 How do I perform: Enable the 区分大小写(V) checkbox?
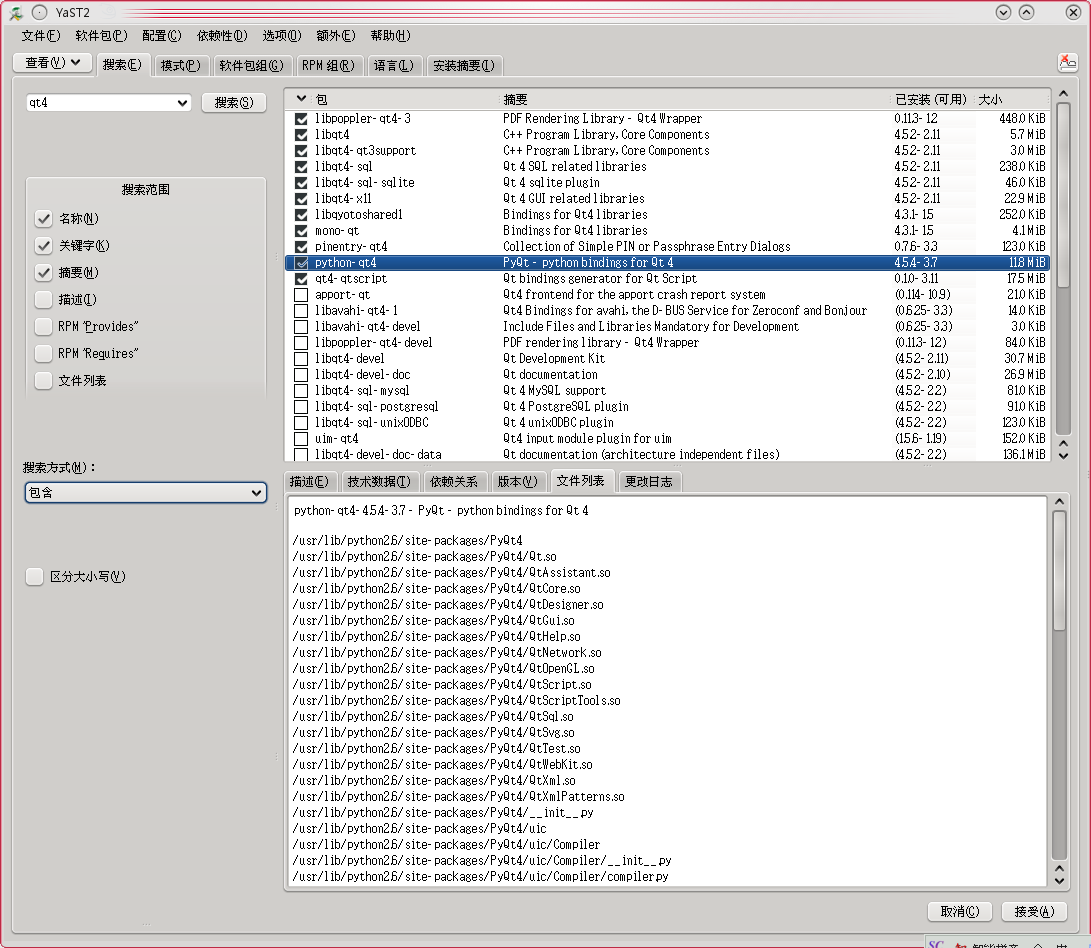[34, 577]
